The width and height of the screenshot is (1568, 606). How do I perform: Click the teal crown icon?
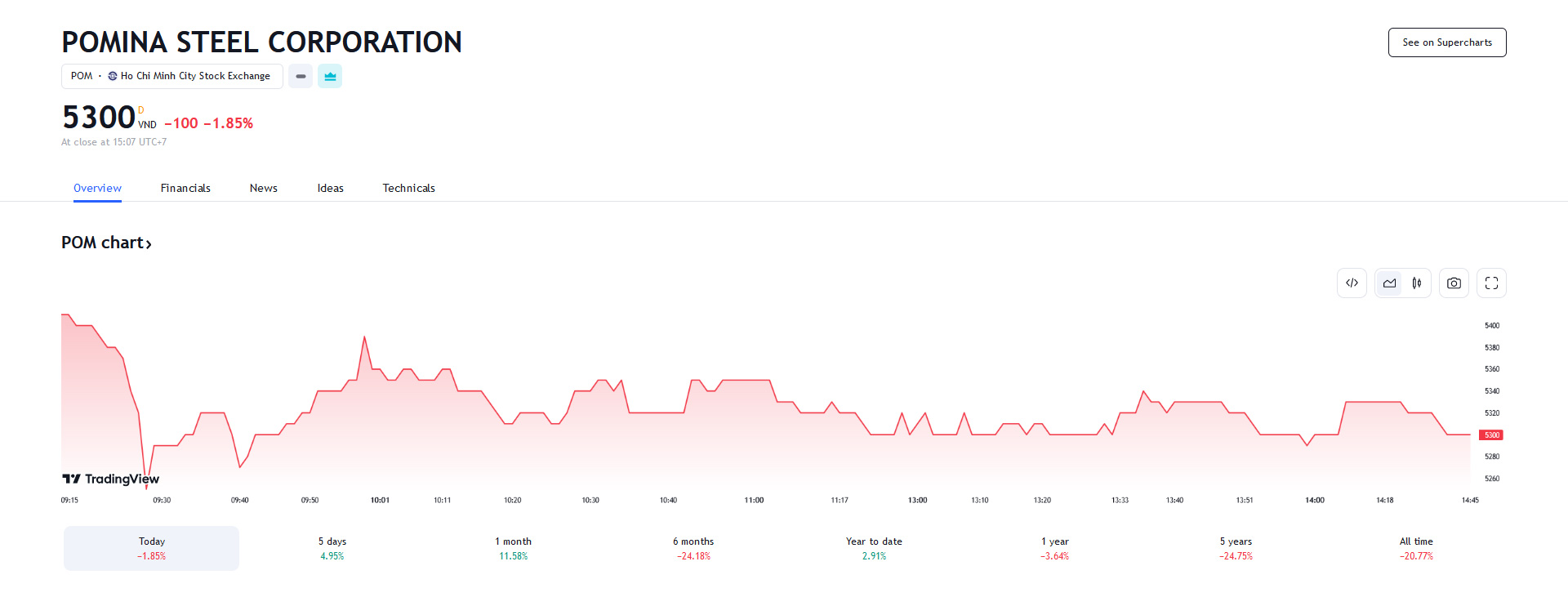[x=330, y=76]
